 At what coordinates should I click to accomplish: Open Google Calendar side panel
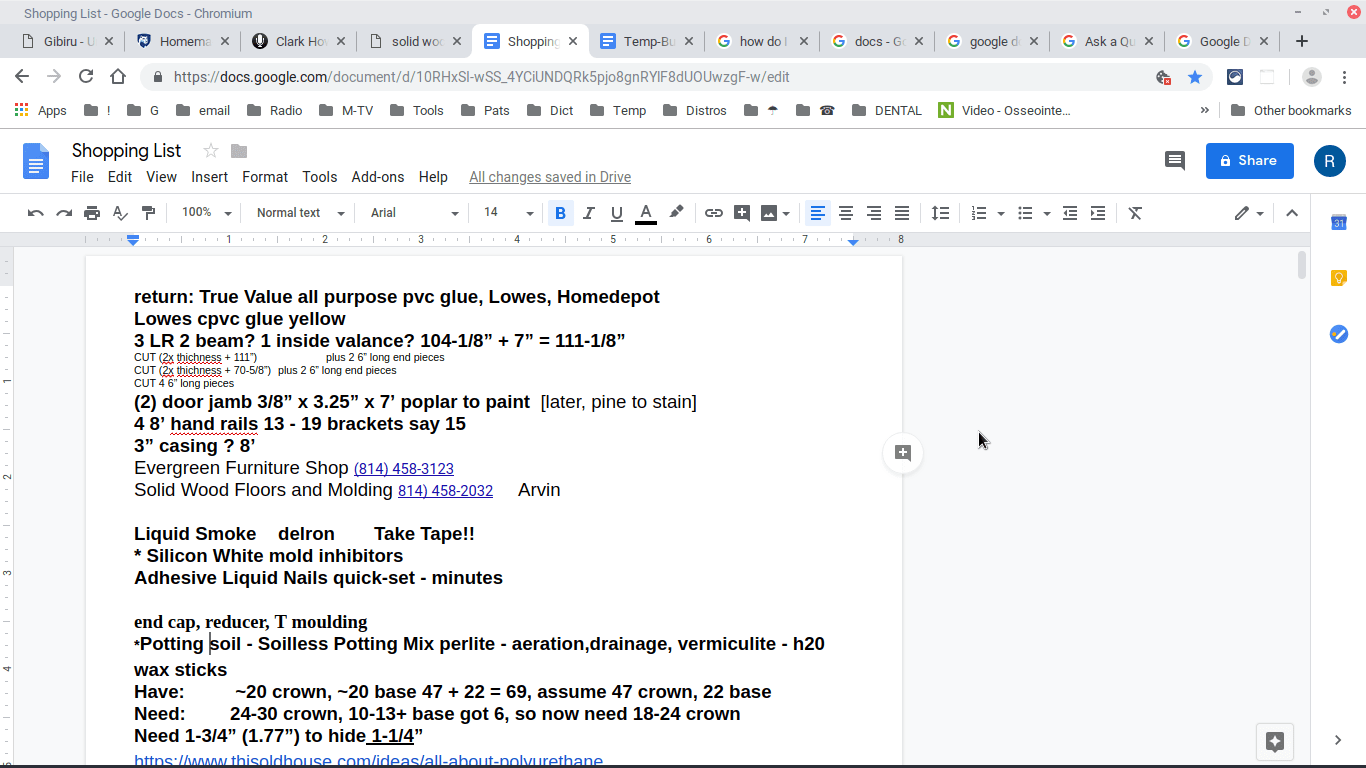pos(1339,221)
